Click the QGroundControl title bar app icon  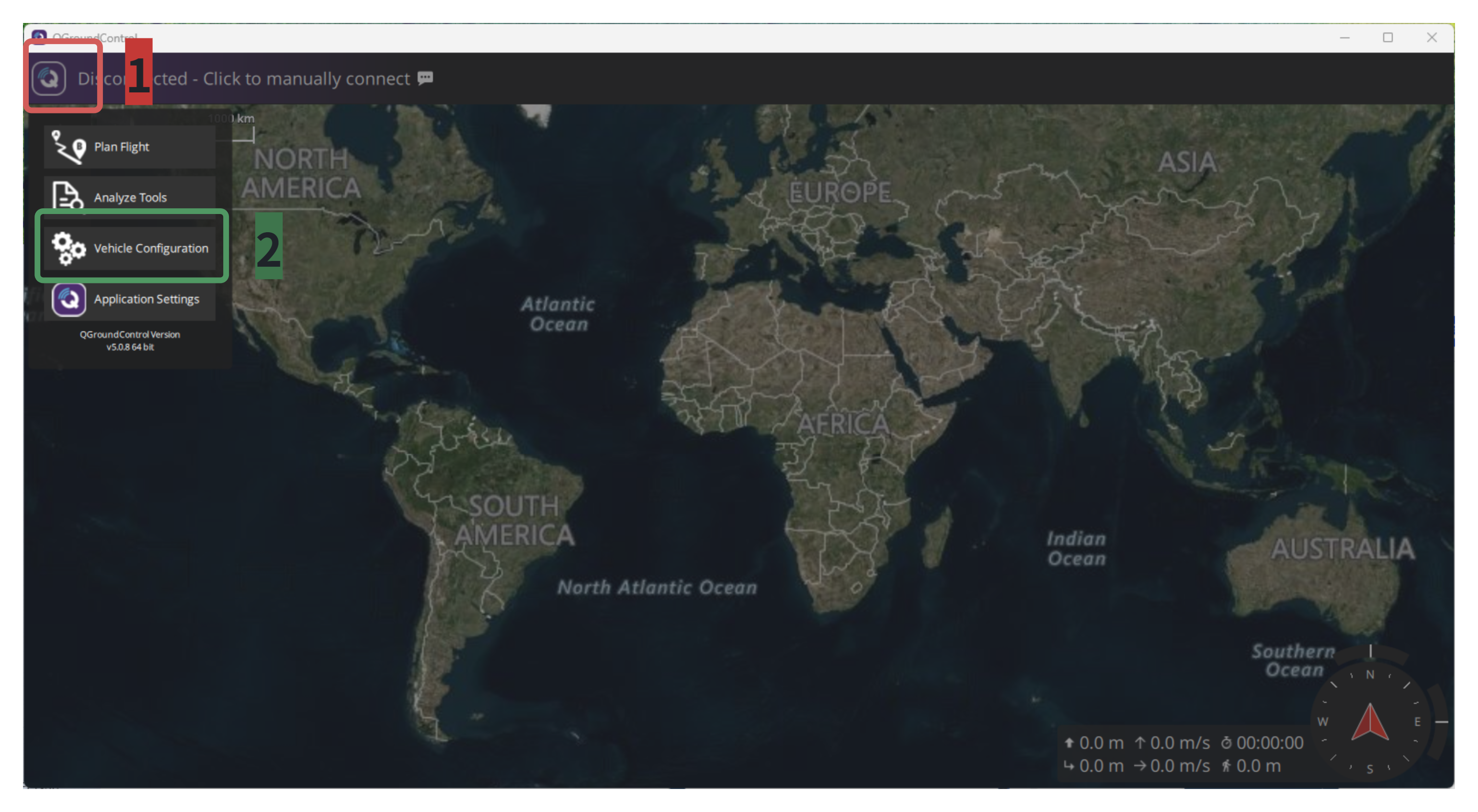tap(39, 37)
